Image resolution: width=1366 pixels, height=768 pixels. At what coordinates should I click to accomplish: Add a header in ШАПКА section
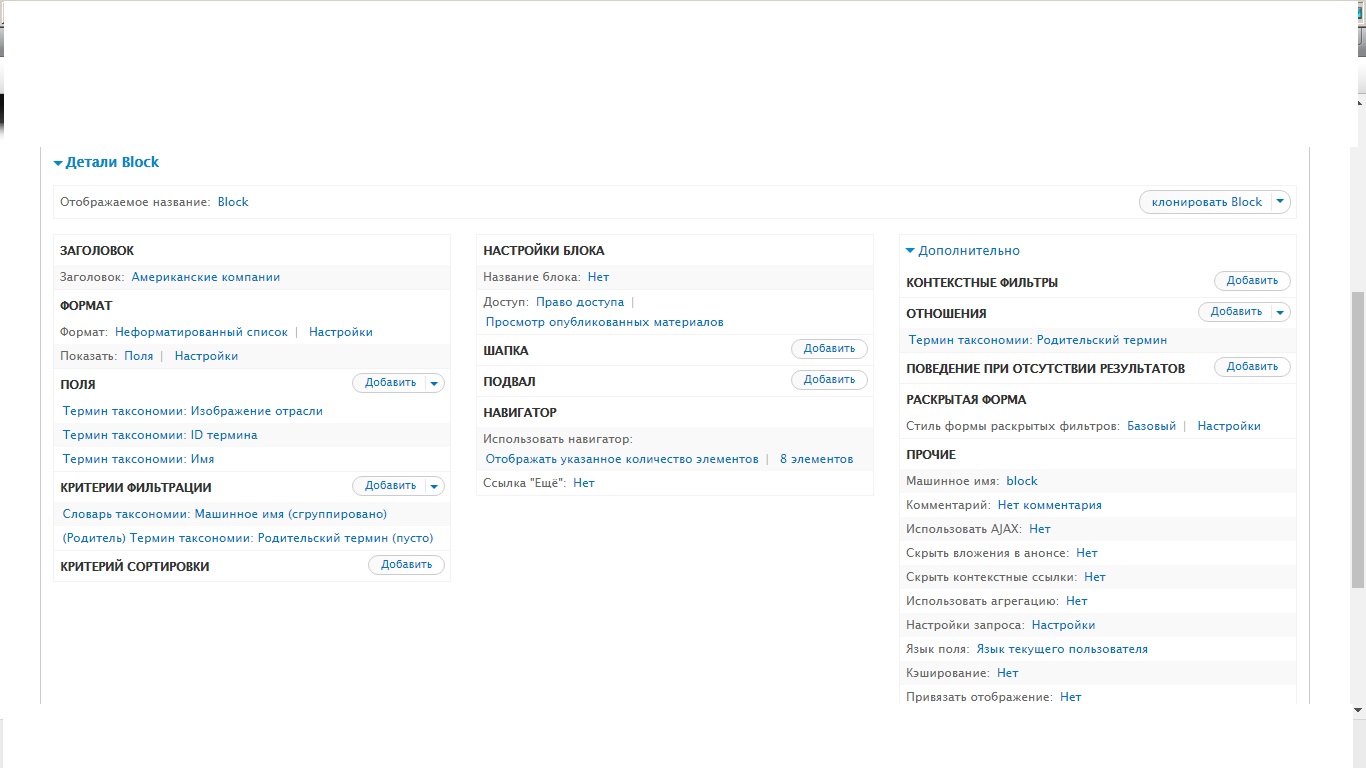pyautogui.click(x=829, y=349)
